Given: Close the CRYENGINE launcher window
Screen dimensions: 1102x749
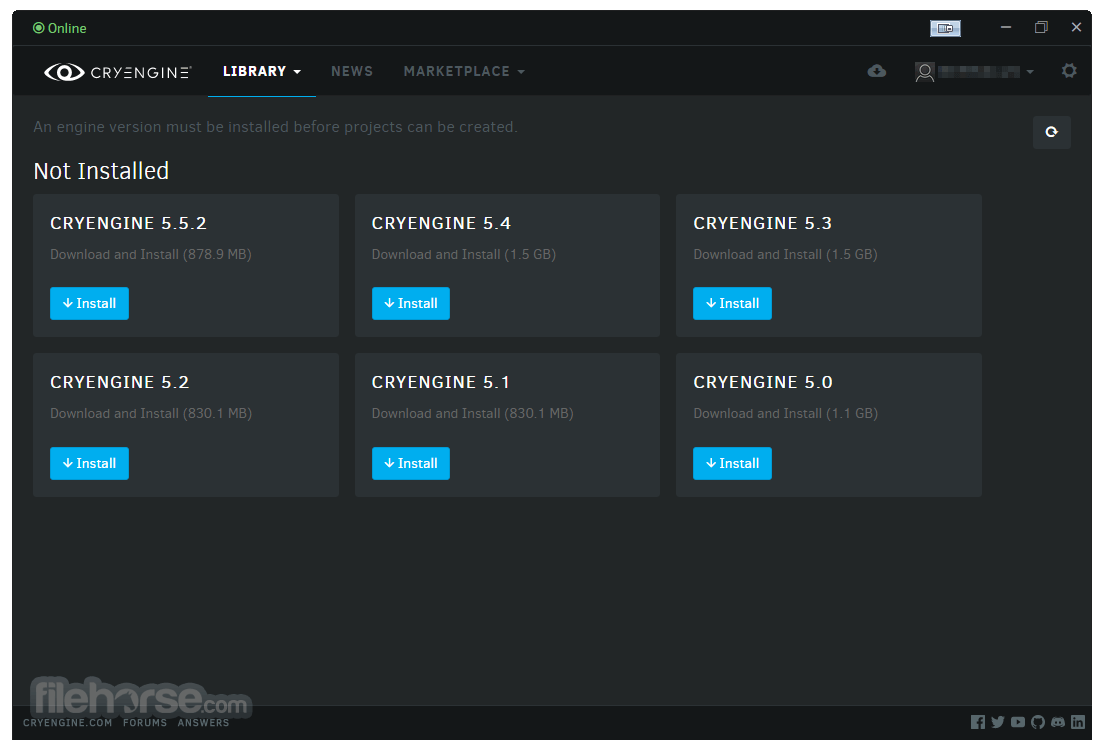Looking at the screenshot, I should (x=1076, y=27).
